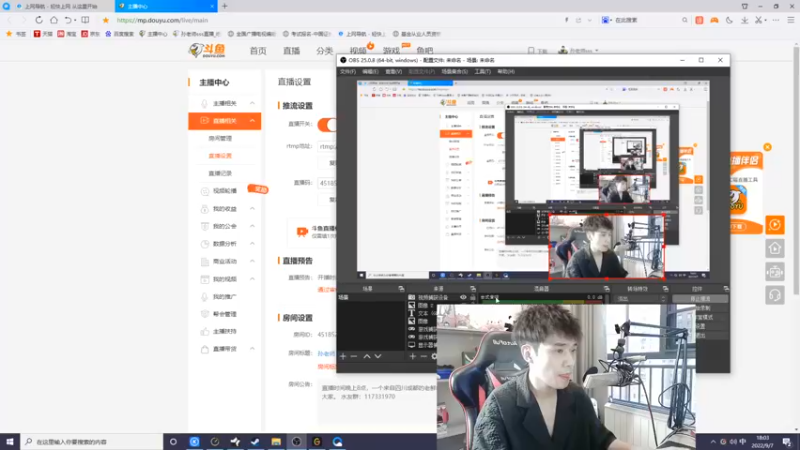Click the orange play icon on the right floating bar

pos(774,224)
